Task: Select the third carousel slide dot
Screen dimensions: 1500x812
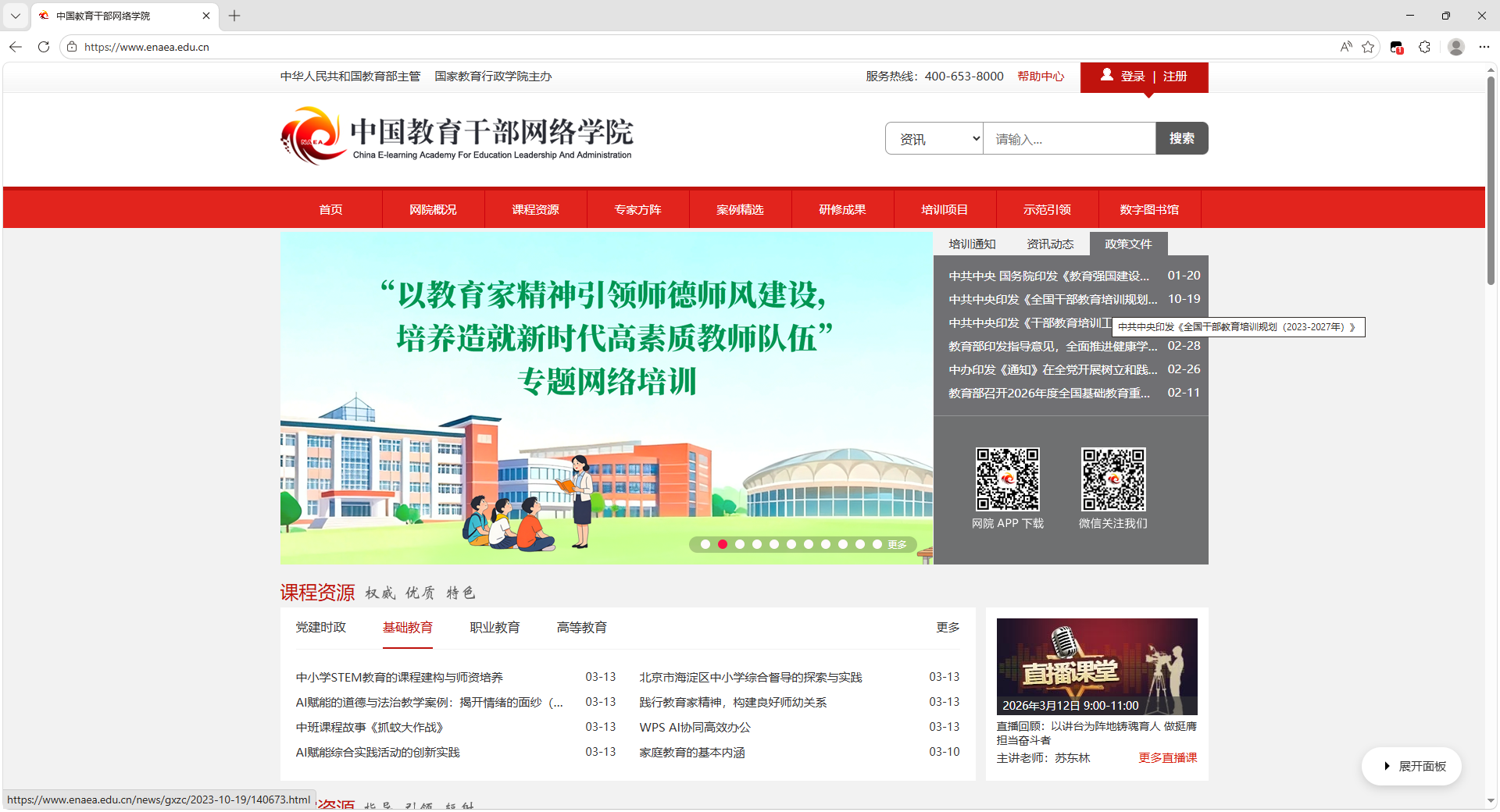Action: (x=740, y=544)
